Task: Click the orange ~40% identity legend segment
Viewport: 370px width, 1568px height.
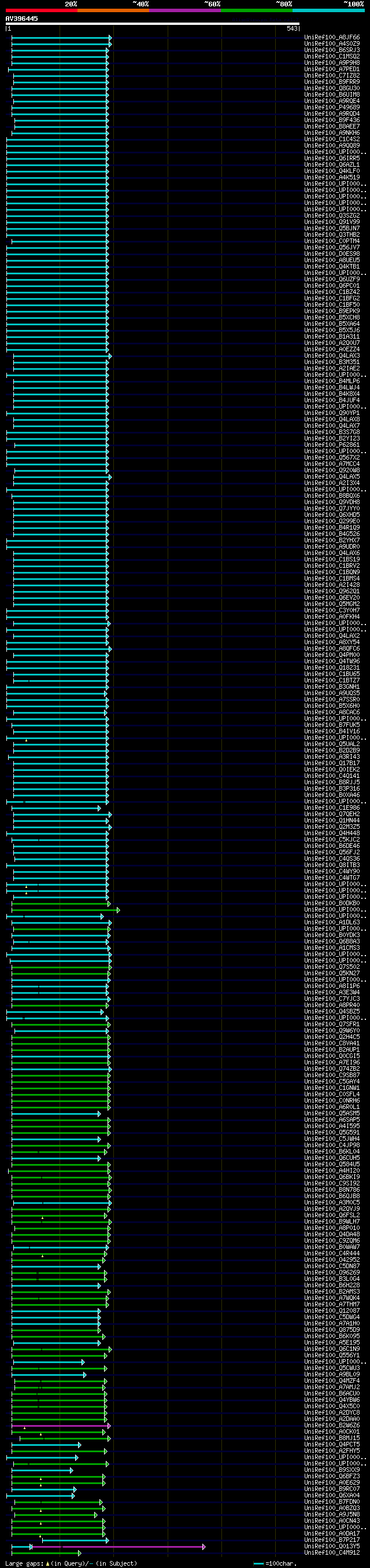Action: [113, 10]
